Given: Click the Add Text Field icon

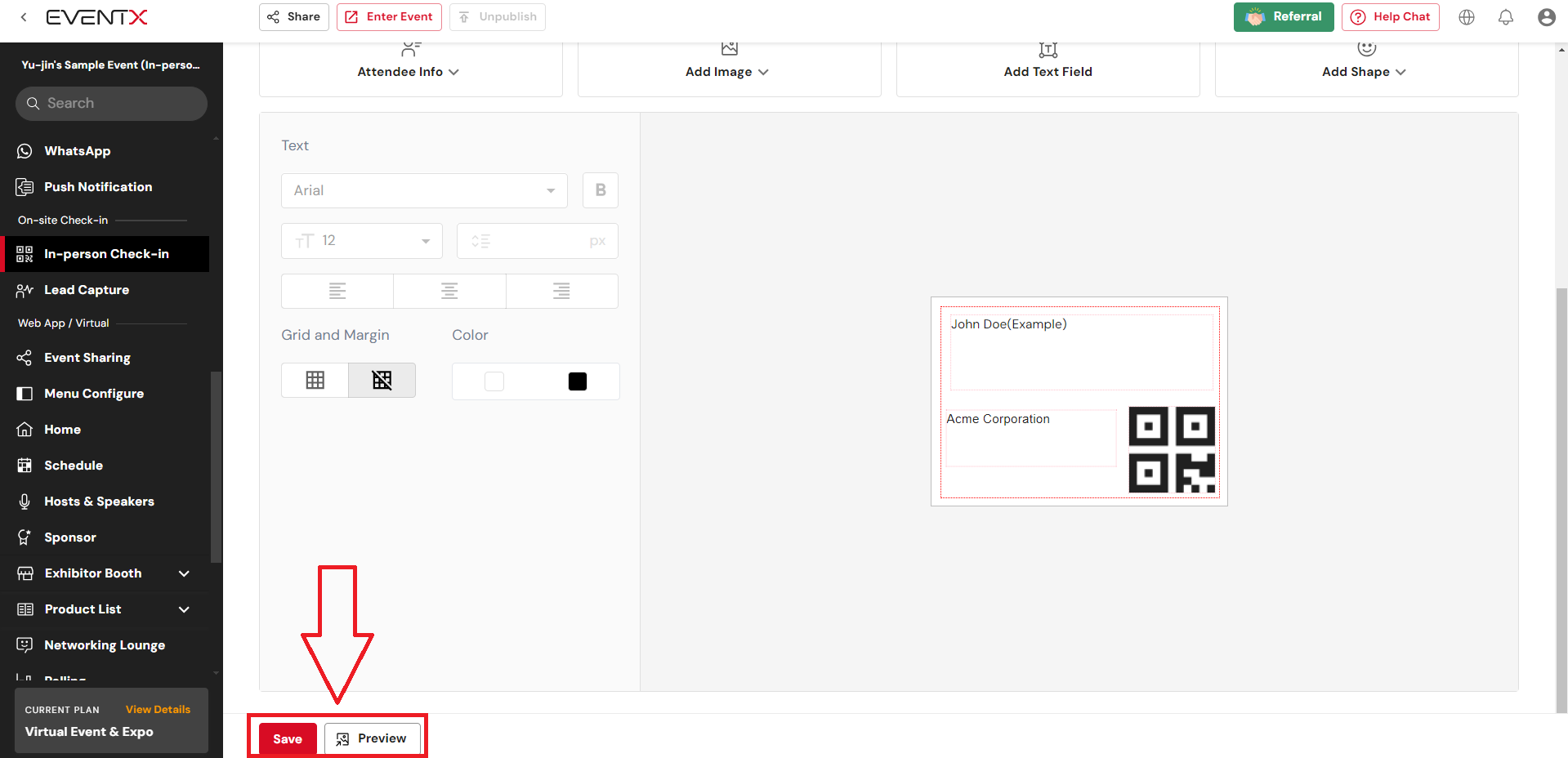Looking at the screenshot, I should pos(1048,50).
